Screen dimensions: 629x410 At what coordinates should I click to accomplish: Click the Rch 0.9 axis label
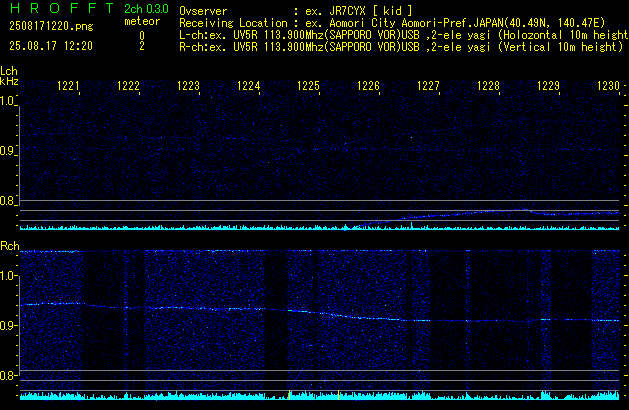7,325
